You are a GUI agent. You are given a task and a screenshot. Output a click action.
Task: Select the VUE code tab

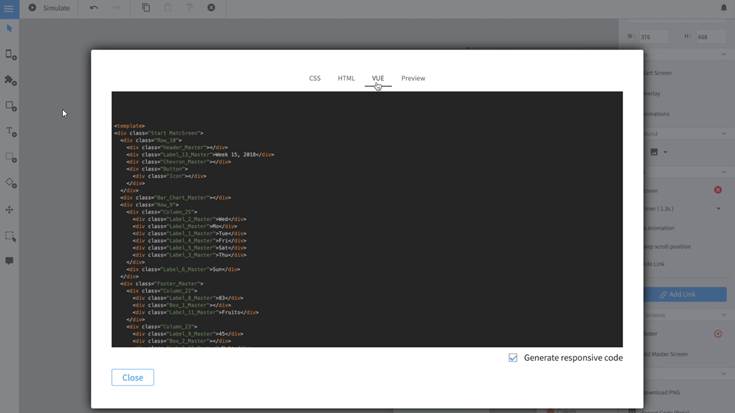pyautogui.click(x=378, y=78)
